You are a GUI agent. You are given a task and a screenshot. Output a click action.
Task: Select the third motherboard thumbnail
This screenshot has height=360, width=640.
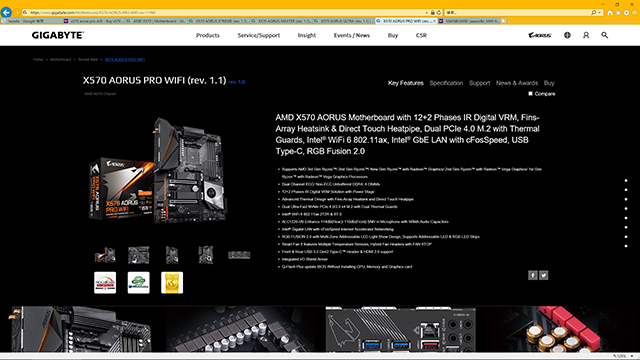click(172, 255)
